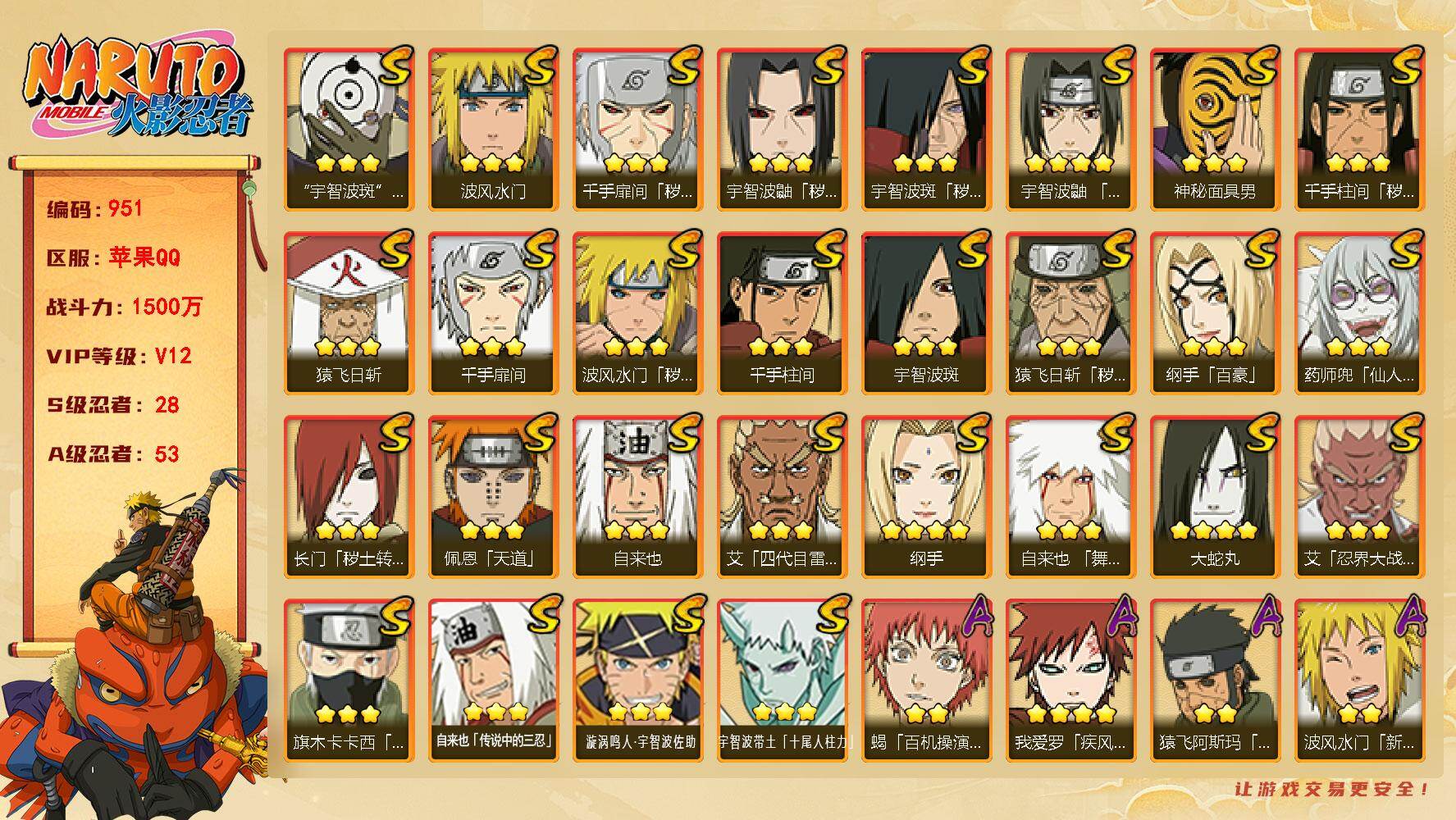Viewport: 1456px width, 820px height.
Task: Select the 漩涡鸣人·宇智波佐助 duo card
Action: 637,681
